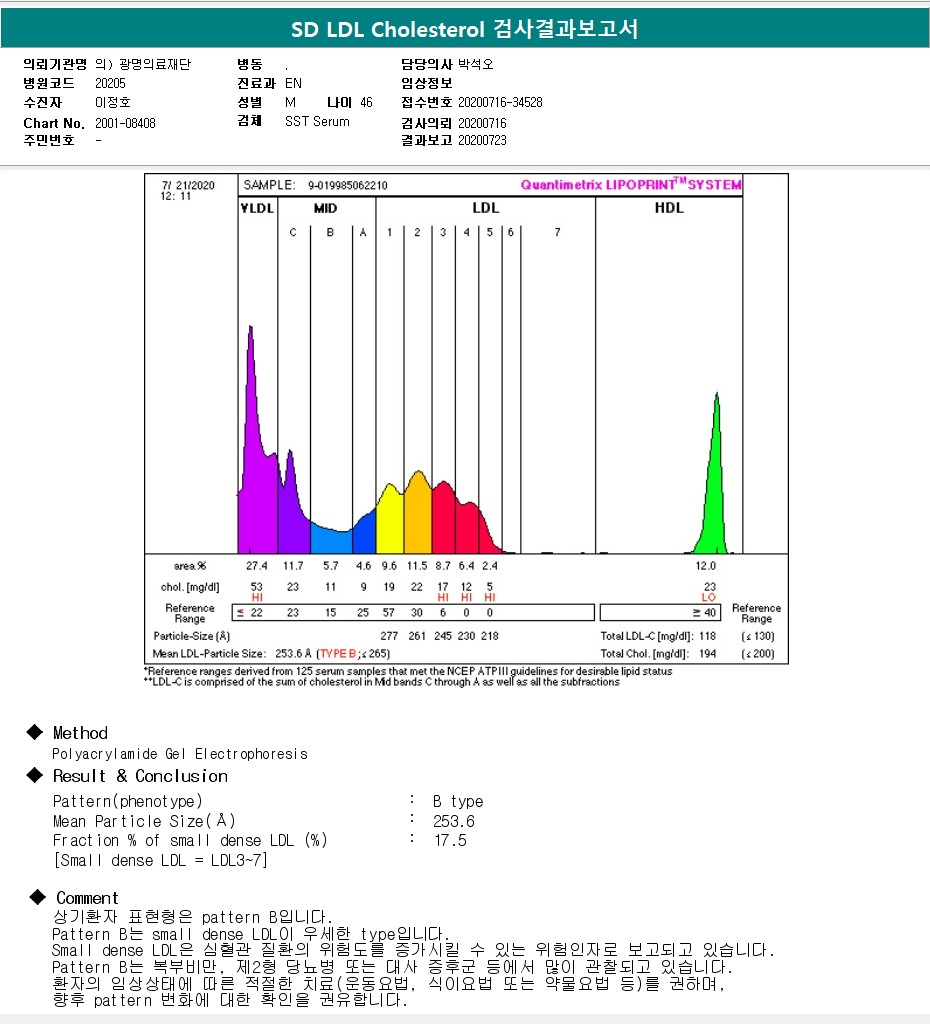Click the diamond bullet beside Method
The width and height of the screenshot is (930, 1024).
37,733
